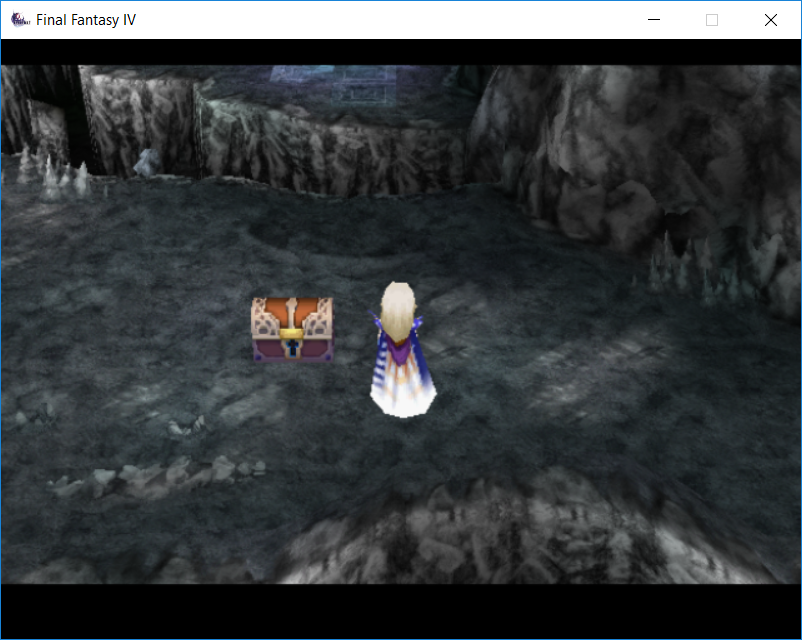
Task: Click the Final Fantasy IV title text
Action: click(86, 20)
